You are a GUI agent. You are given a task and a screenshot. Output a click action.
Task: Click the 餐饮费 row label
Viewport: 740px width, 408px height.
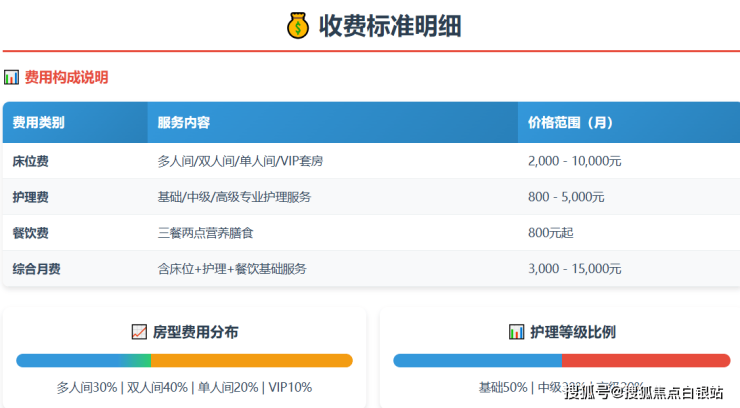[31, 233]
